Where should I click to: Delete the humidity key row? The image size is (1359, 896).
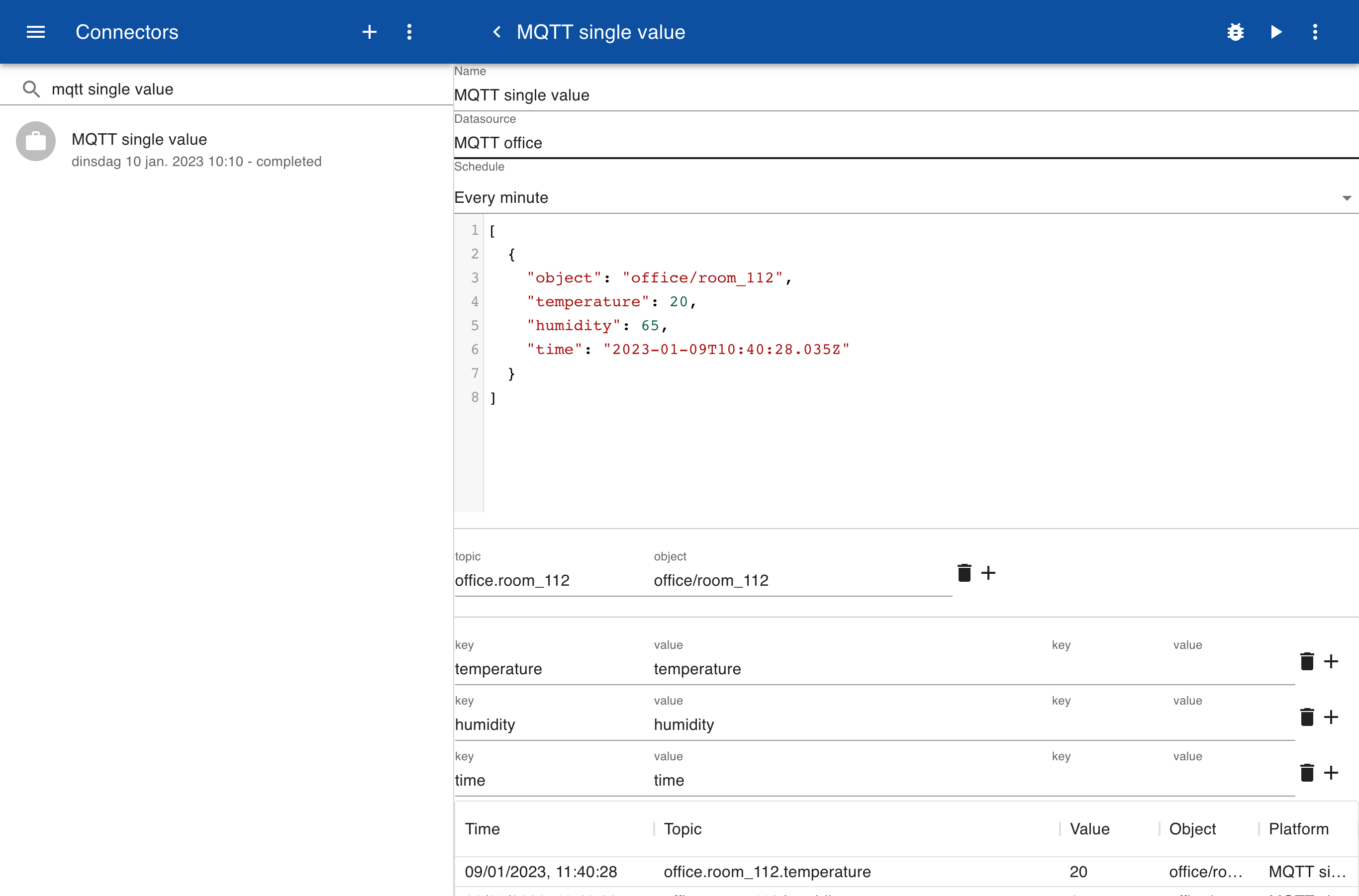(x=1307, y=717)
